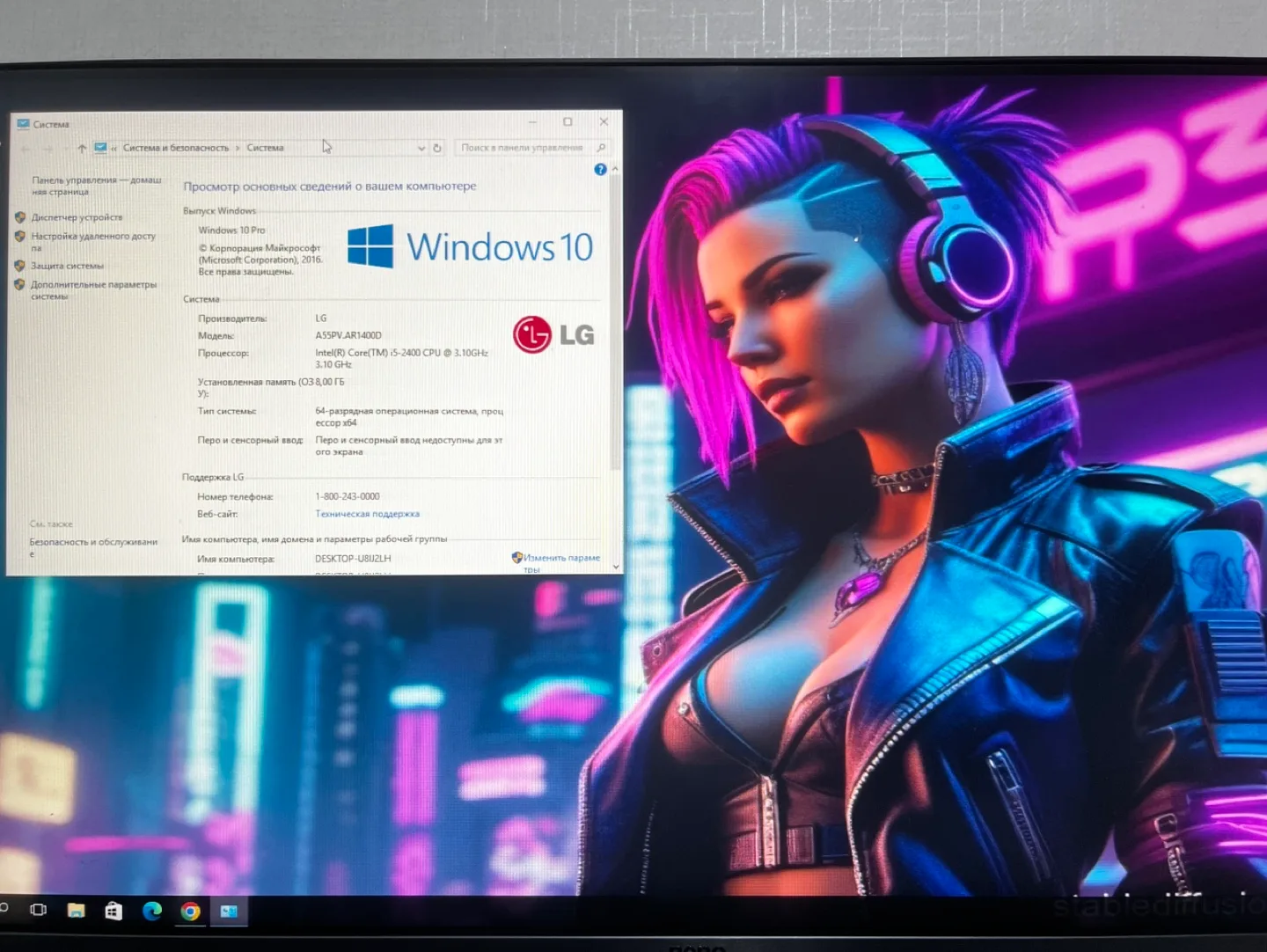Screen dimensions: 1267x952
Task: Open Техническая поддержка website link
Action: [x=367, y=514]
